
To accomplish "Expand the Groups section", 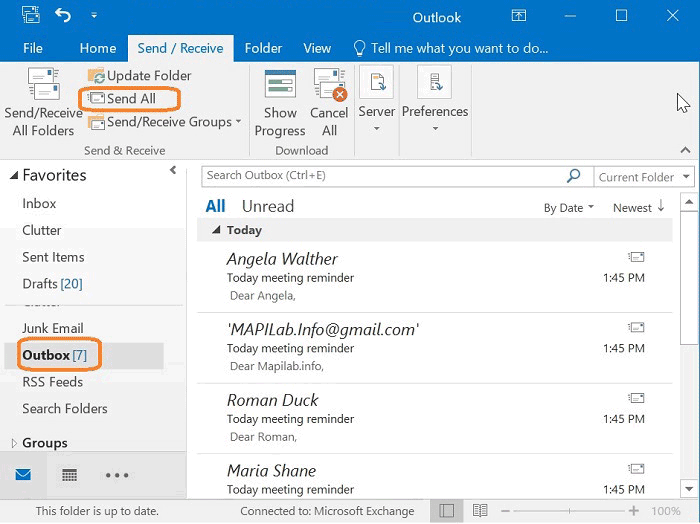I will click(x=14, y=443).
